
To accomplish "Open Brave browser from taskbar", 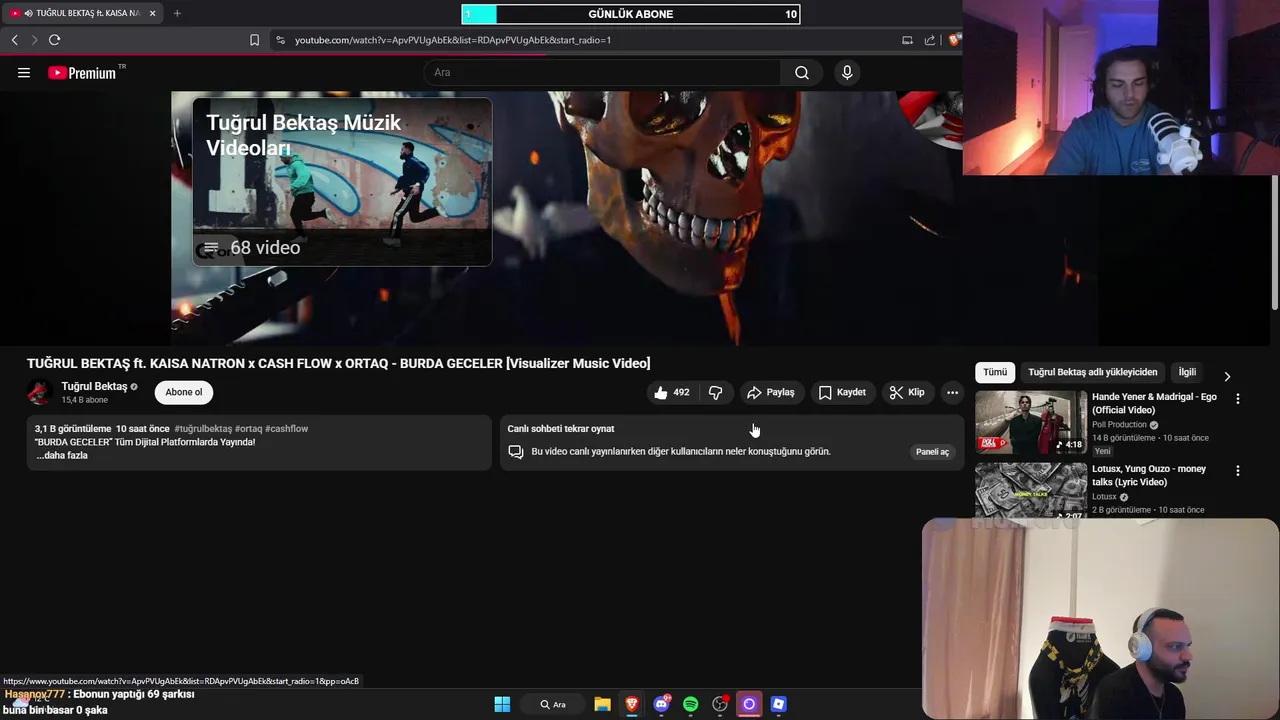I will [x=632, y=704].
